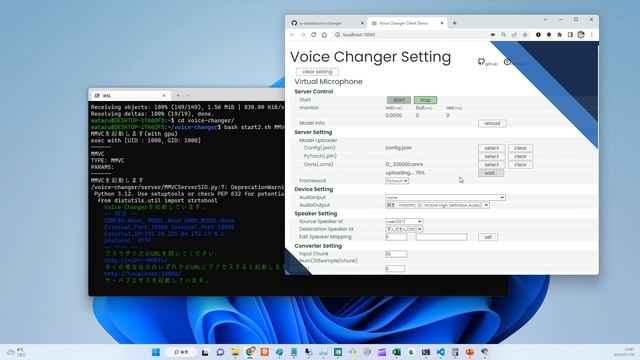Viewport: 640px width, 360px height.
Task: Open Excel from taskbar
Action: [x=396, y=352]
